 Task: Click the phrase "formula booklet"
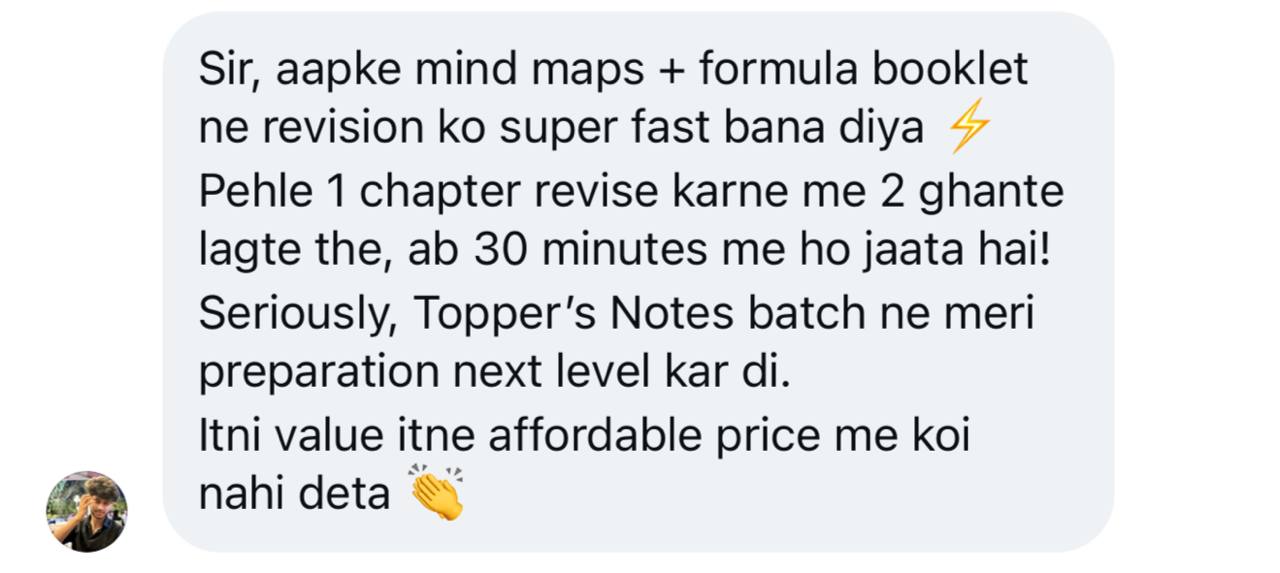coord(863,70)
